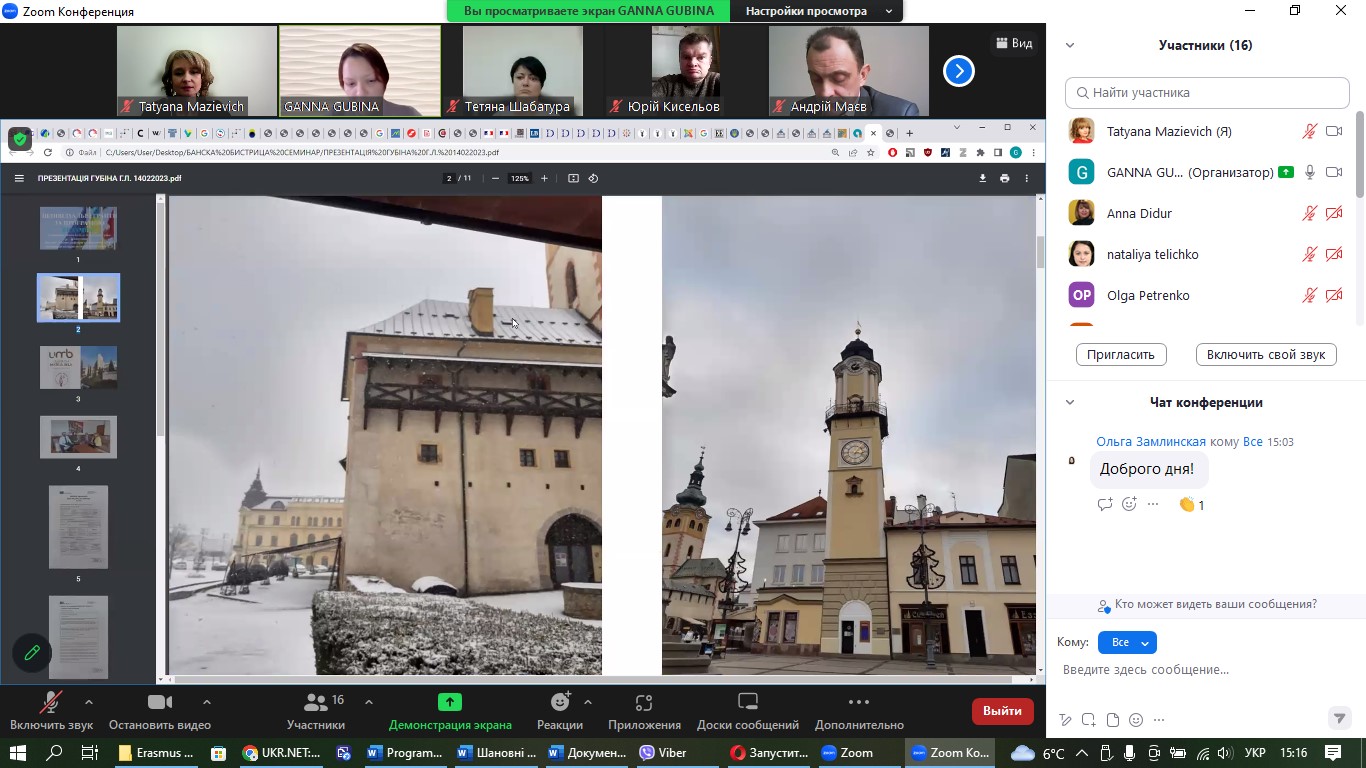Leave the meeting with the red button
The width and height of the screenshot is (1366, 768).
click(1002, 711)
